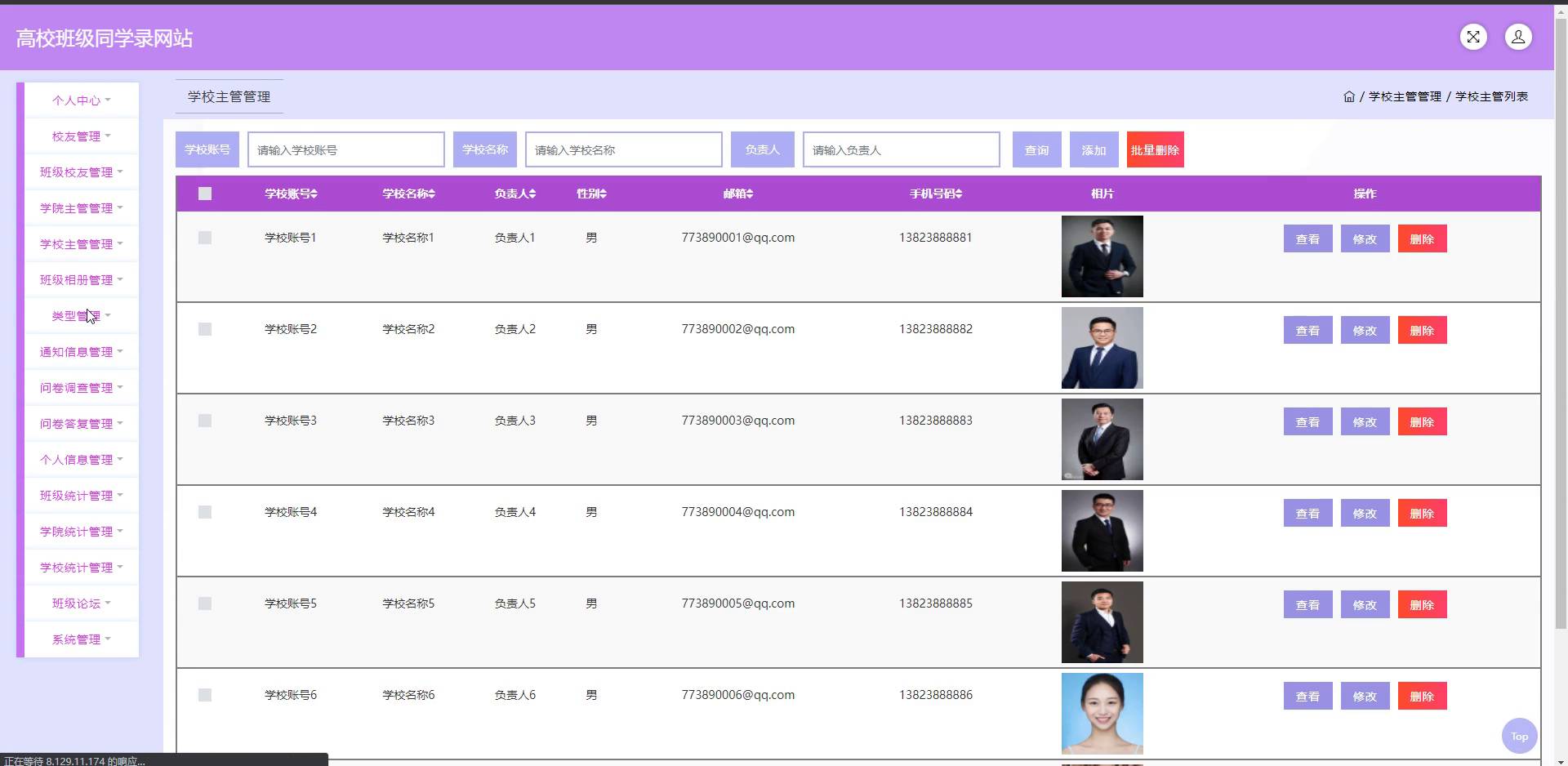Image resolution: width=1568 pixels, height=766 pixels.
Task: Expand the 问卷调查管理 sidebar menu
Action: coord(82,388)
